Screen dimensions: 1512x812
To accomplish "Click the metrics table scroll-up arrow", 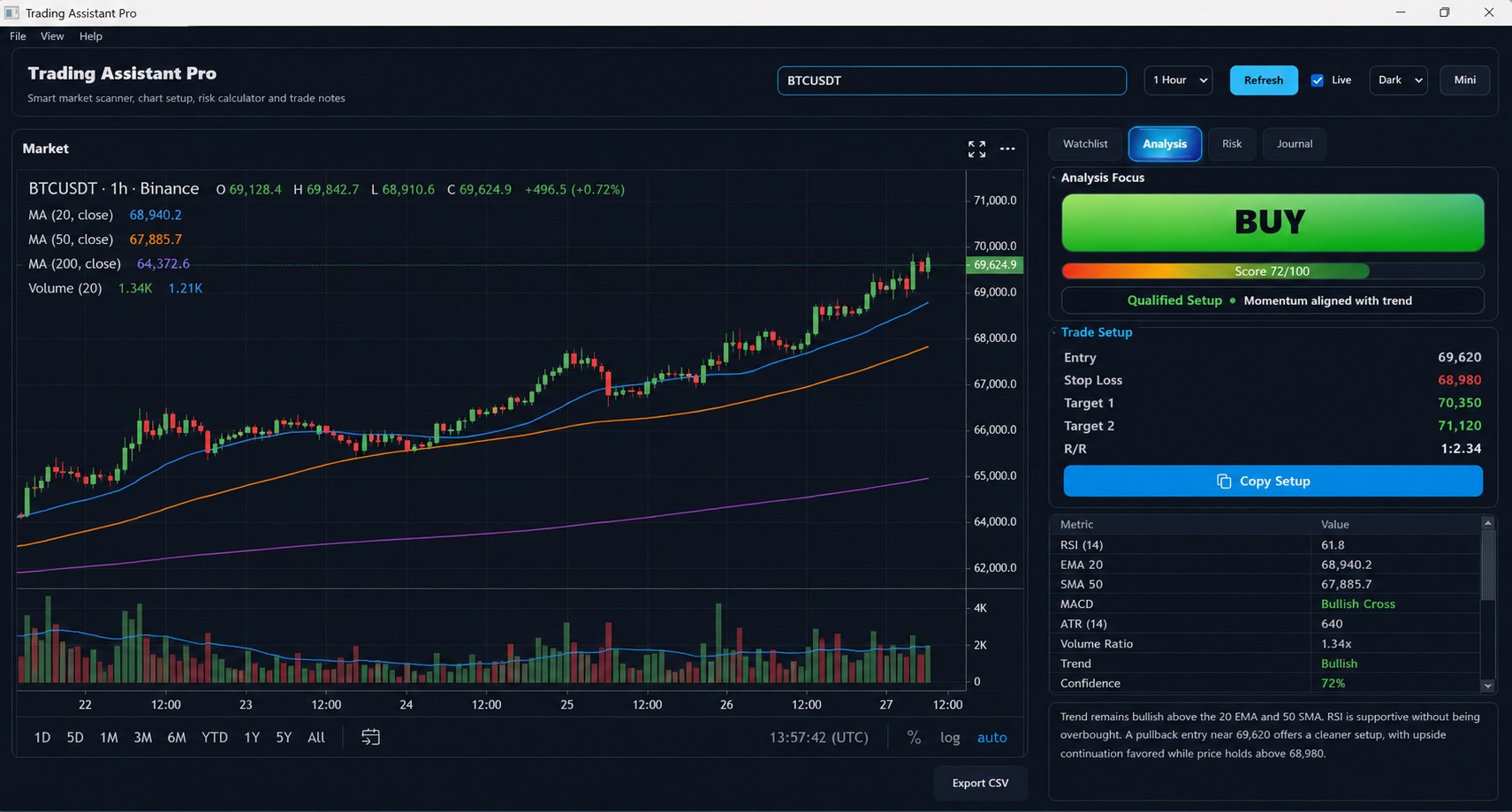I will pos(1488,523).
